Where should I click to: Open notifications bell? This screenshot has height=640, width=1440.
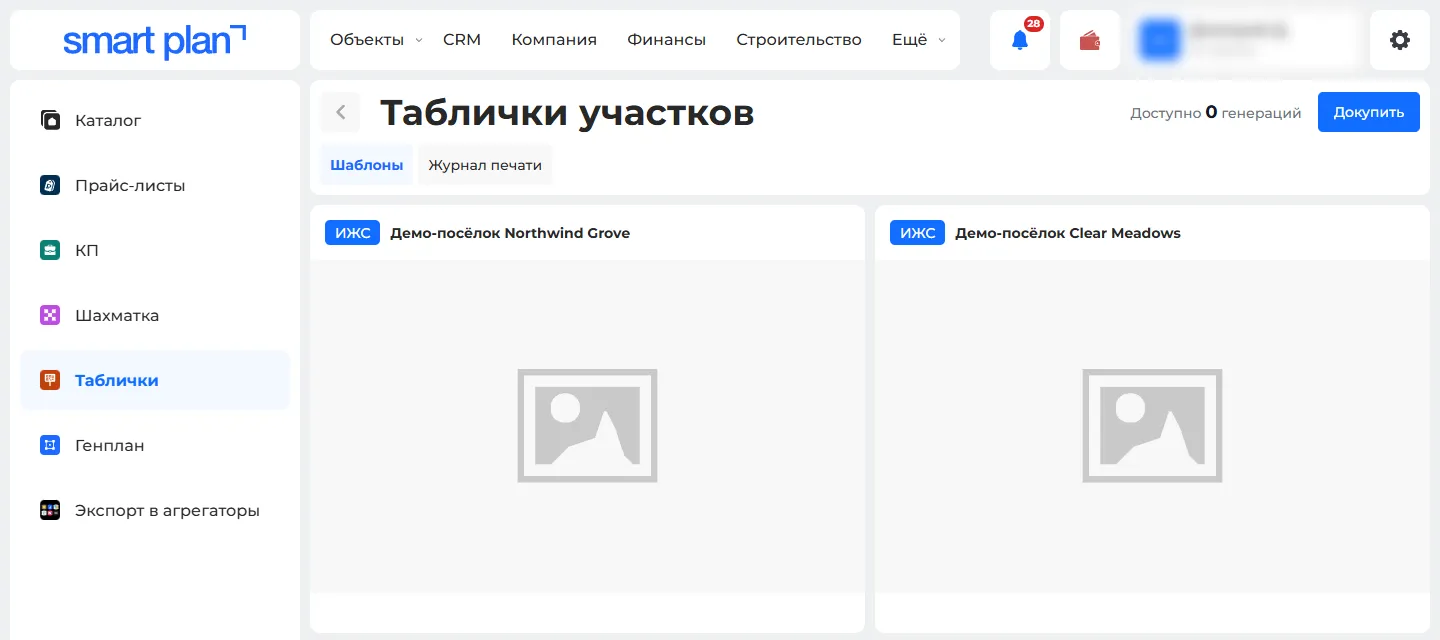coord(1020,40)
